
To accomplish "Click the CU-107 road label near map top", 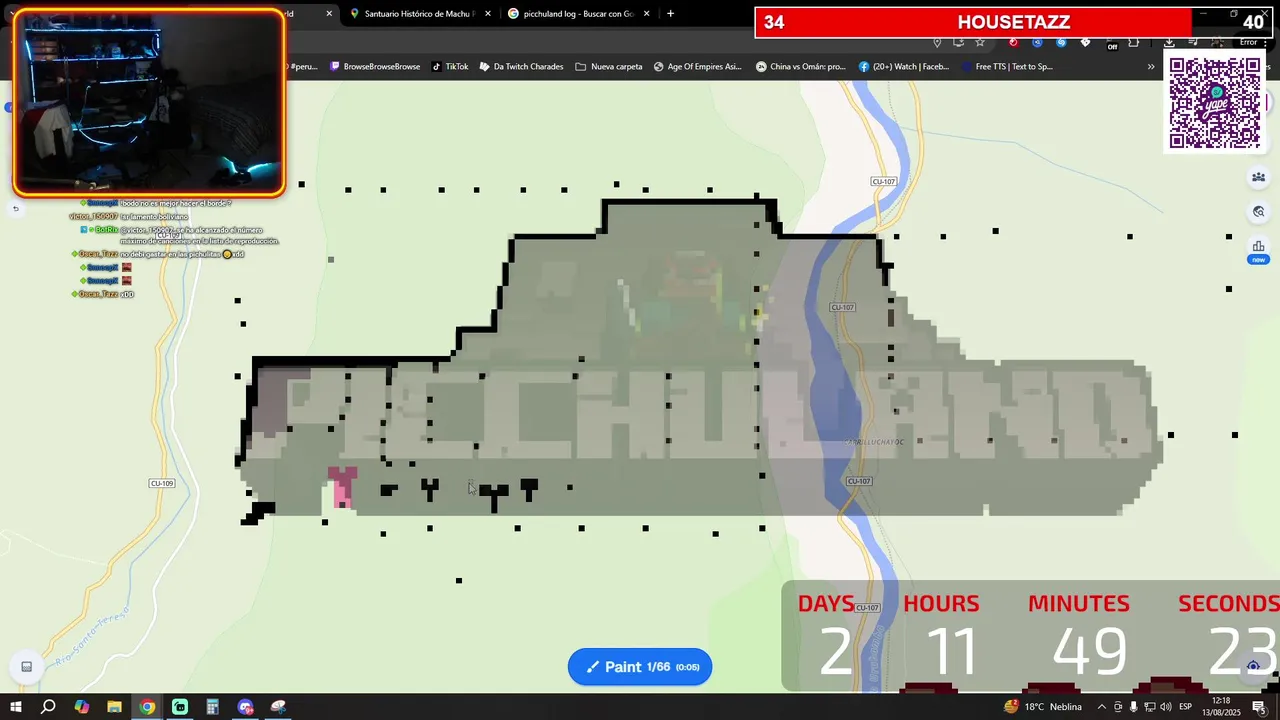I will coord(884,181).
